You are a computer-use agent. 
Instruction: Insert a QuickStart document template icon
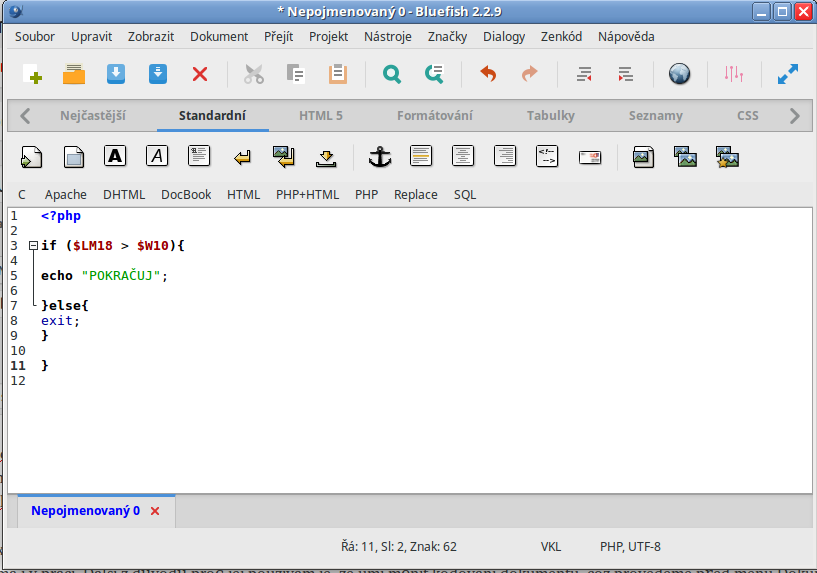pos(31,157)
